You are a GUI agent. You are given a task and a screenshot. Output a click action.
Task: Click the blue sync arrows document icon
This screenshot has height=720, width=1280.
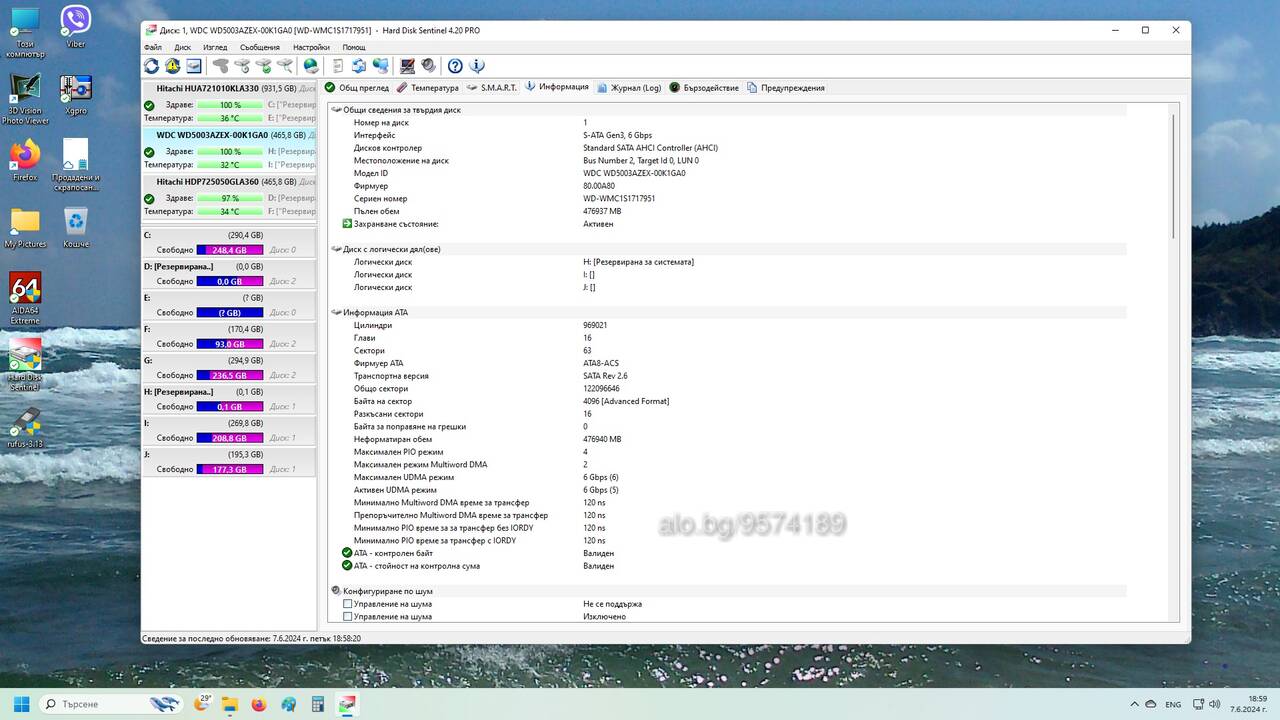[359, 66]
